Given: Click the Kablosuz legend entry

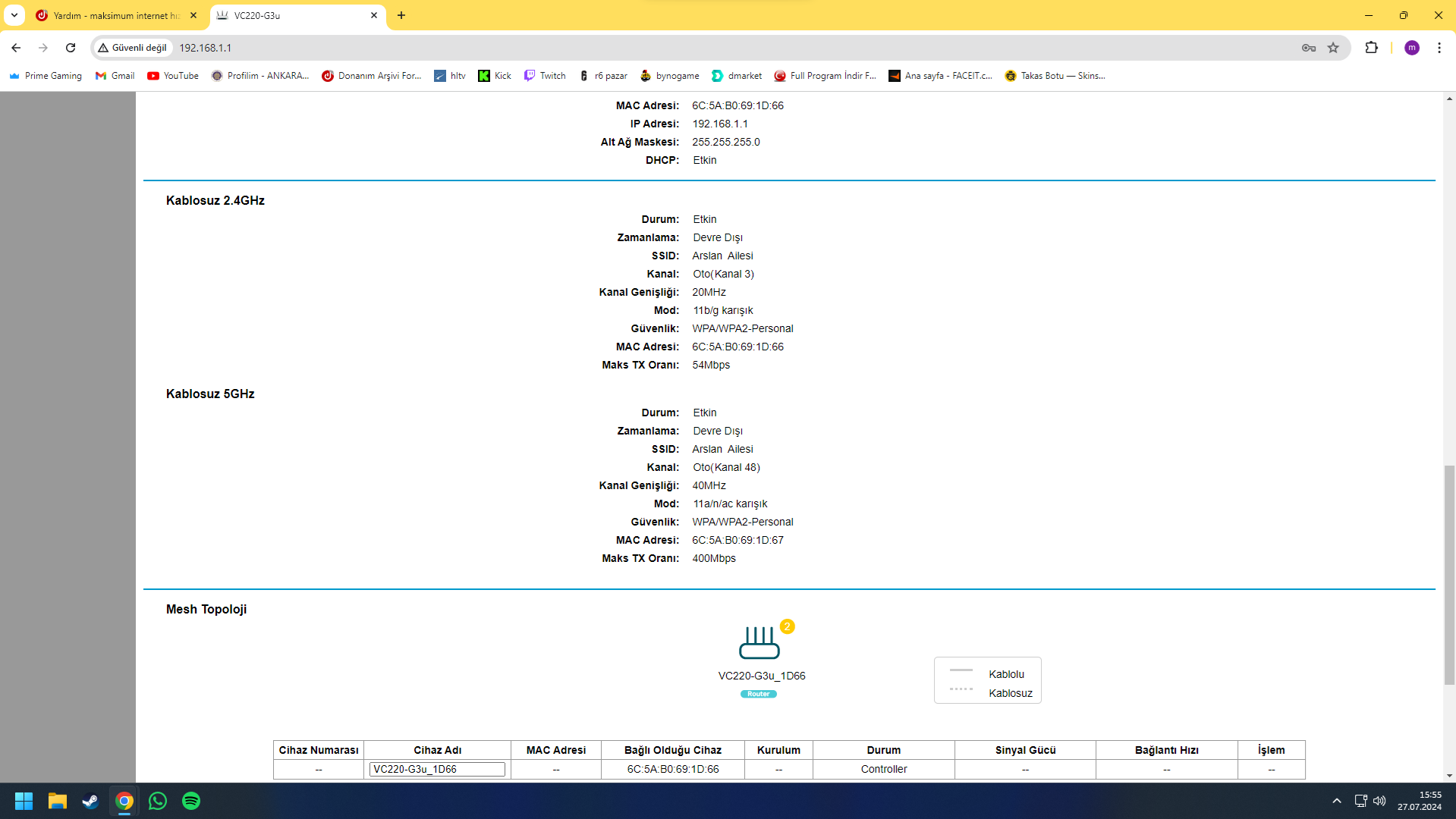Looking at the screenshot, I should click(1010, 693).
